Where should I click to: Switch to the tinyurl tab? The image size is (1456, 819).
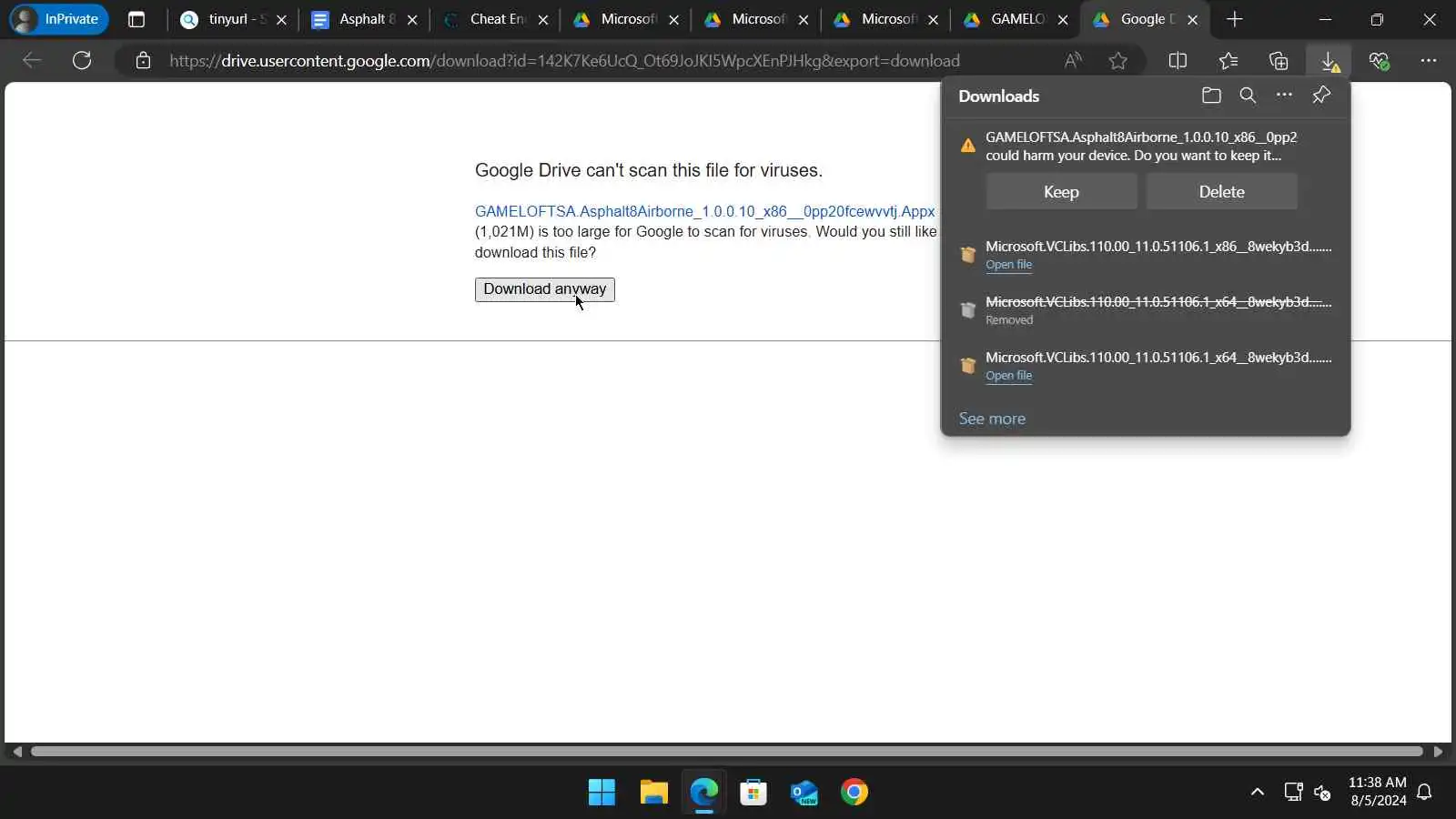(232, 19)
